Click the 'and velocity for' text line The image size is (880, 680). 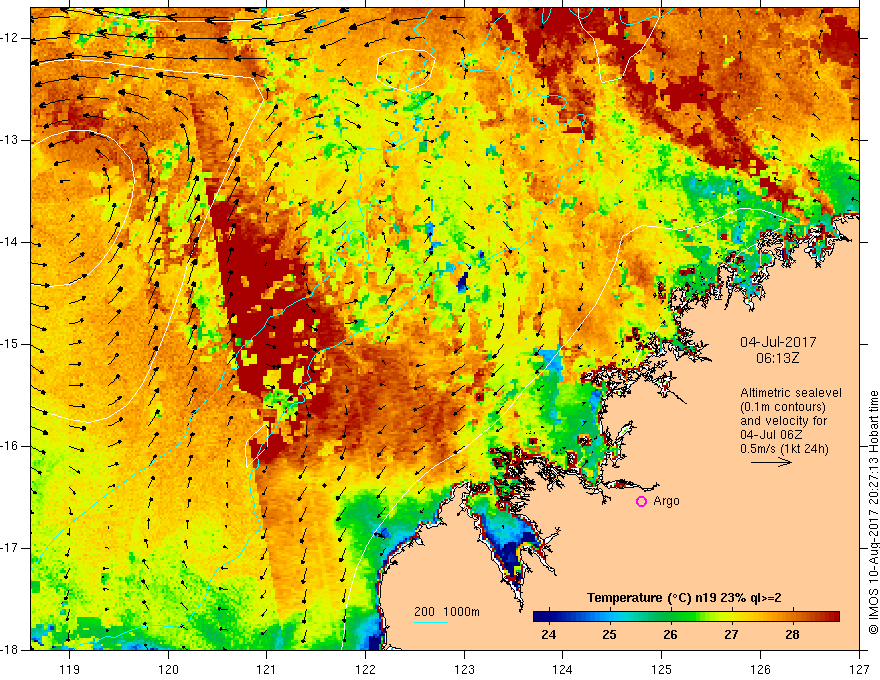coord(783,421)
